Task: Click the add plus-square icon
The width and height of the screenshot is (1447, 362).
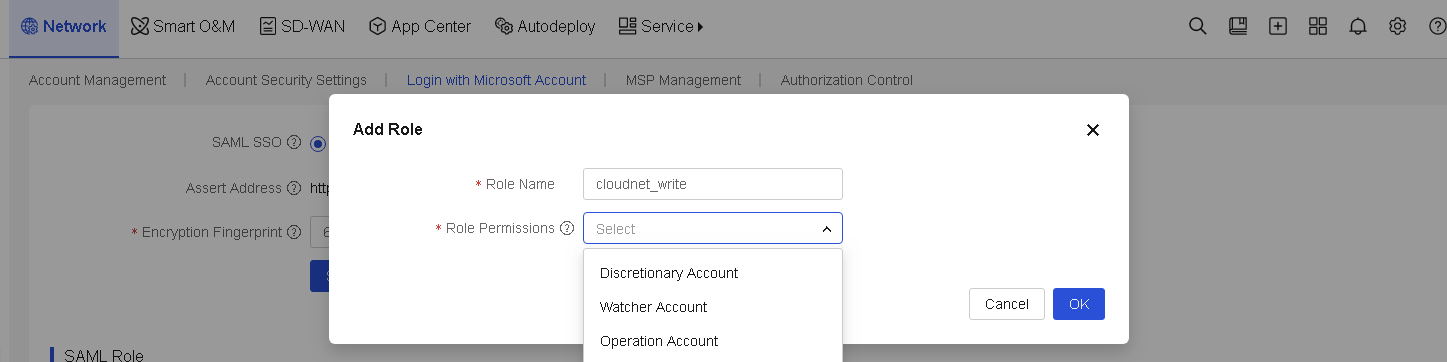Action: pyautogui.click(x=1278, y=27)
